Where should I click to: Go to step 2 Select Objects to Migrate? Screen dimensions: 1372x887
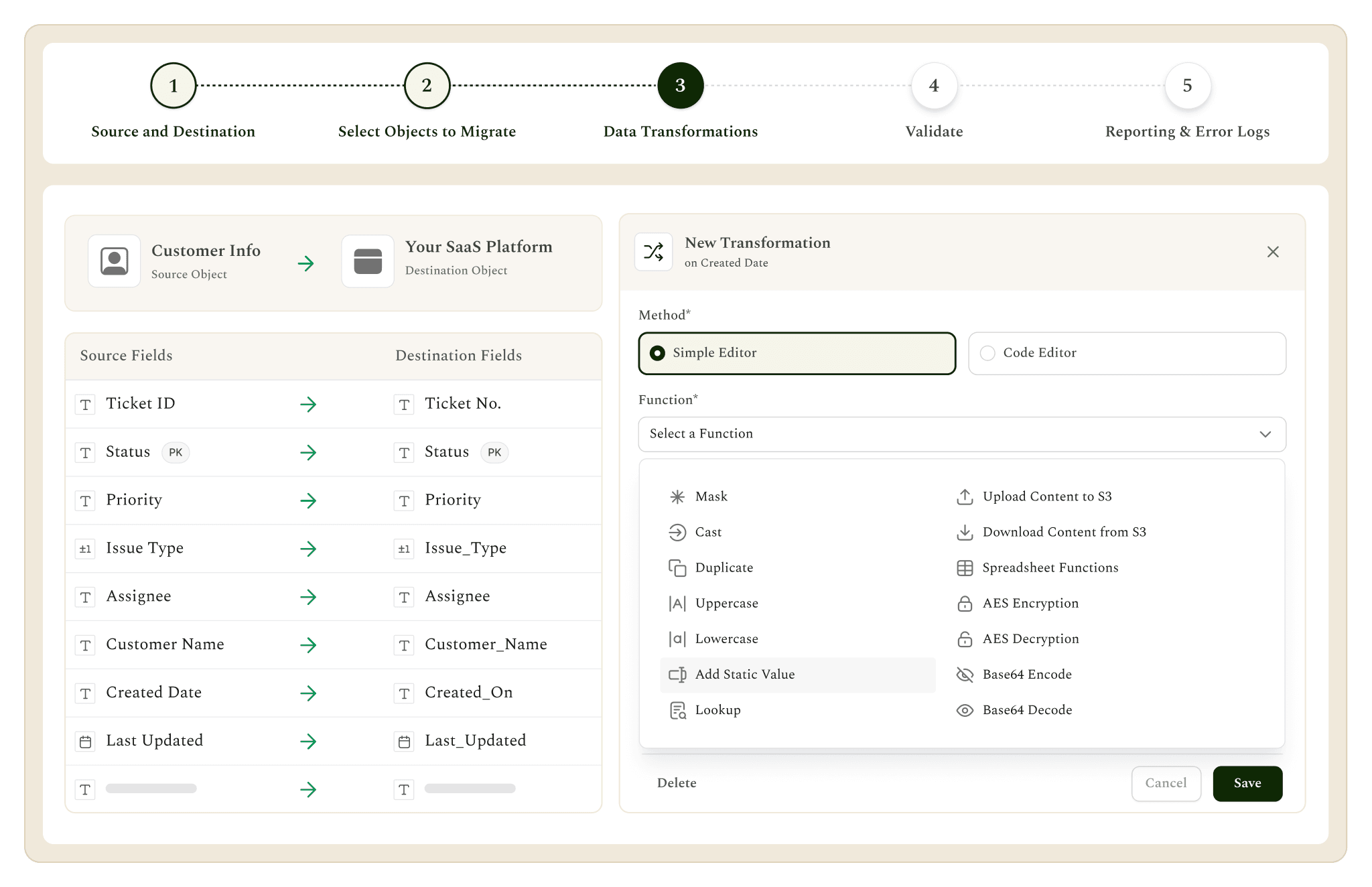click(427, 86)
